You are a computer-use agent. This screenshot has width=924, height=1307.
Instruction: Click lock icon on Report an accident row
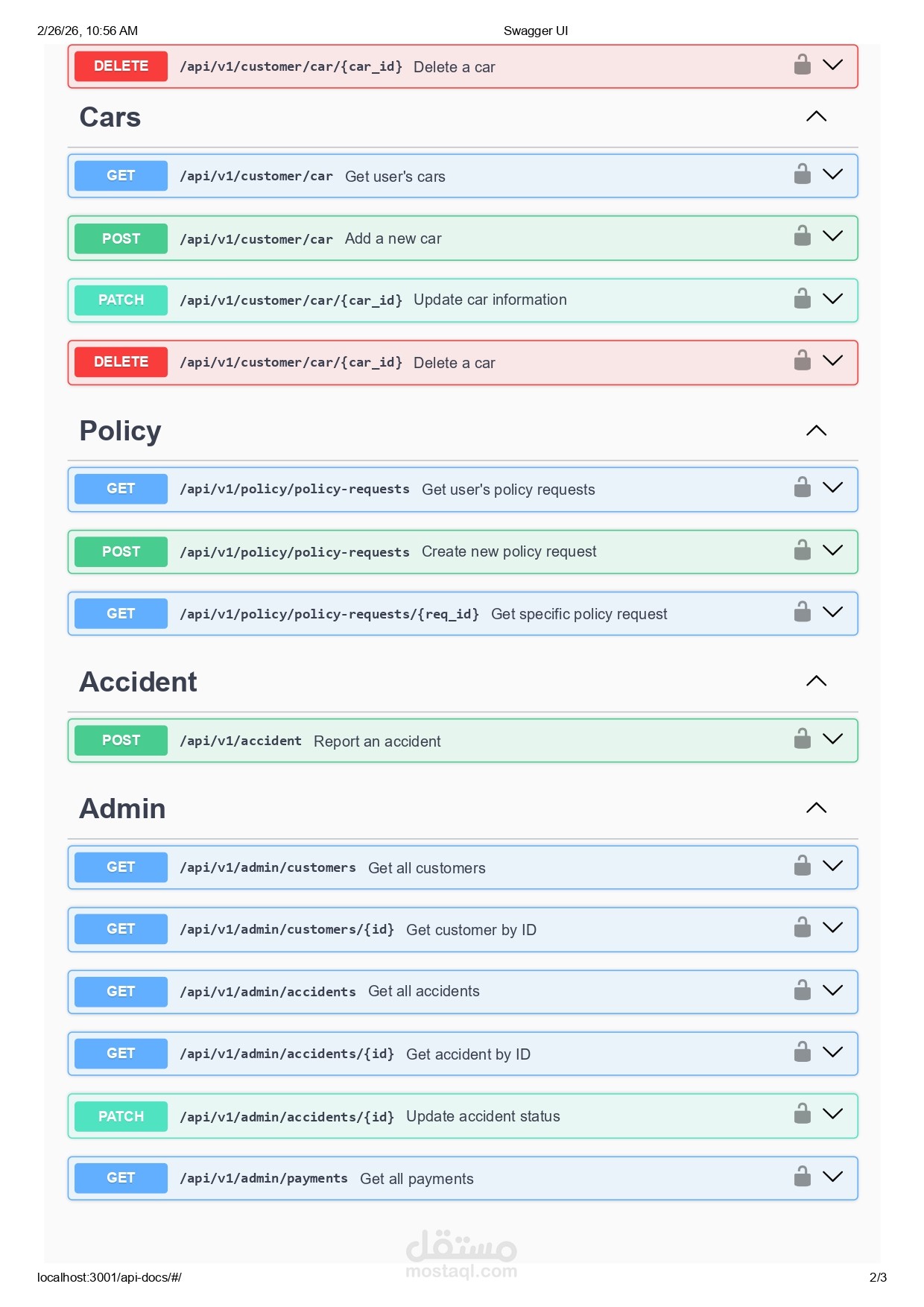(x=802, y=739)
